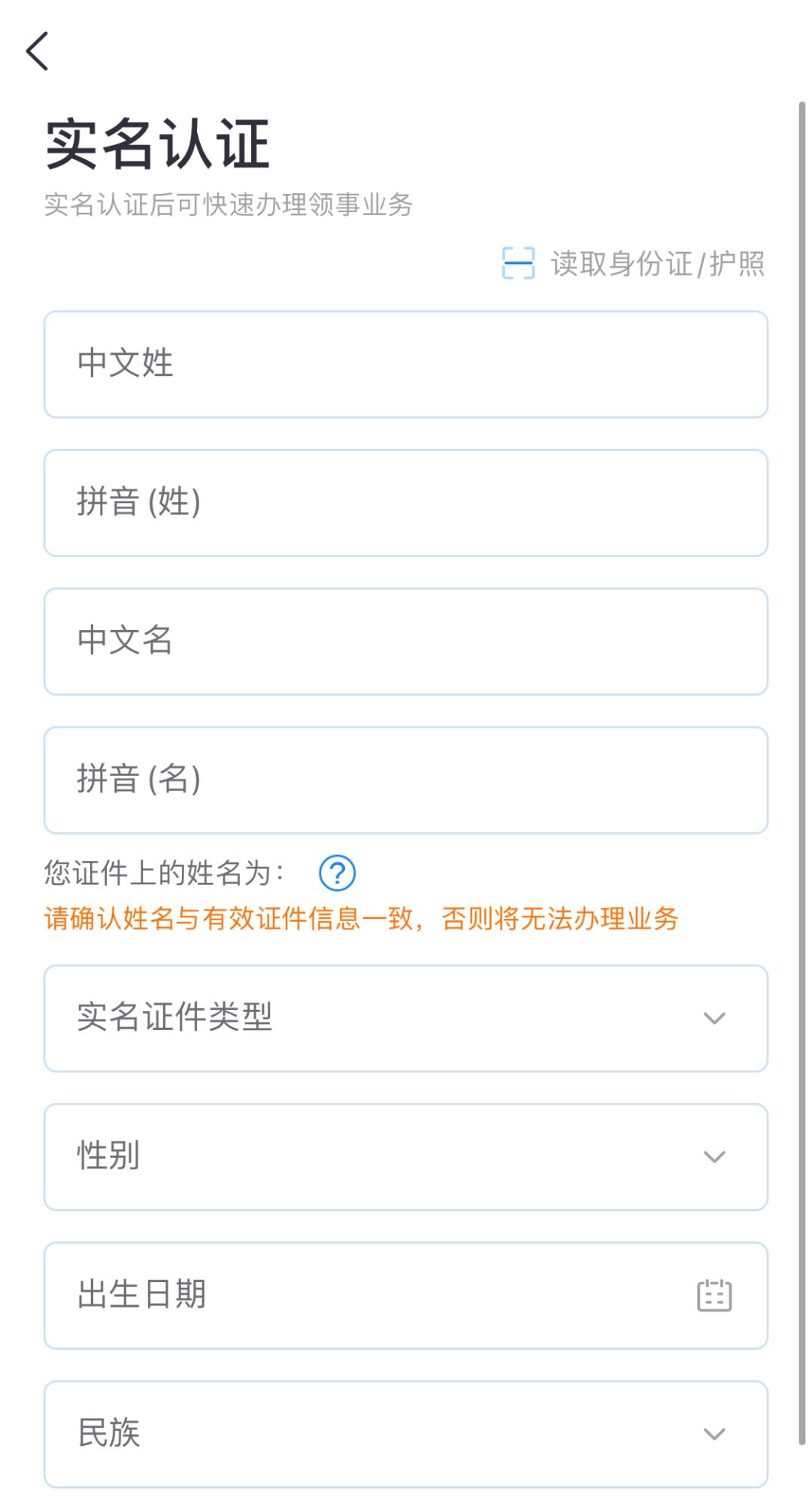Tap the 读取身份证/护照 link
The height and width of the screenshot is (1500, 812).
coord(654,265)
